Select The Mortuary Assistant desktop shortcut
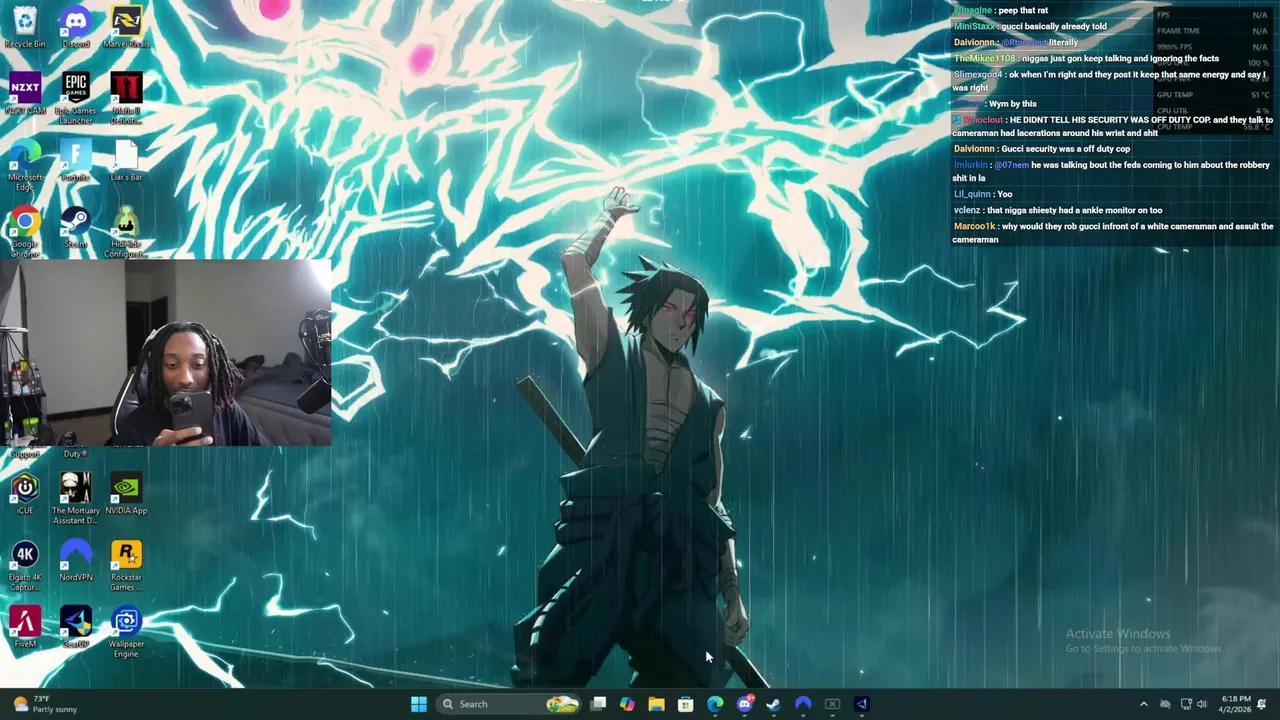Screen dimensions: 1280x720 [x=76, y=499]
